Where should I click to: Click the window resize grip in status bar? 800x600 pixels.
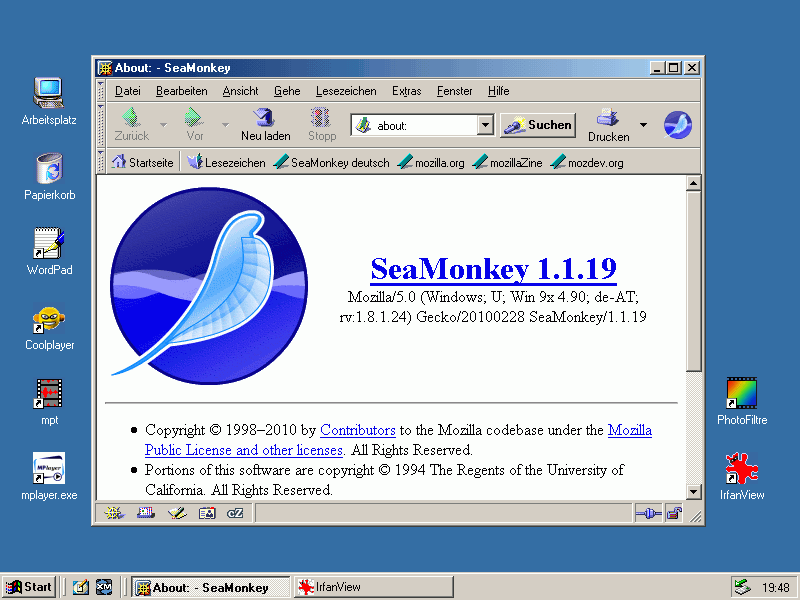coord(695,516)
